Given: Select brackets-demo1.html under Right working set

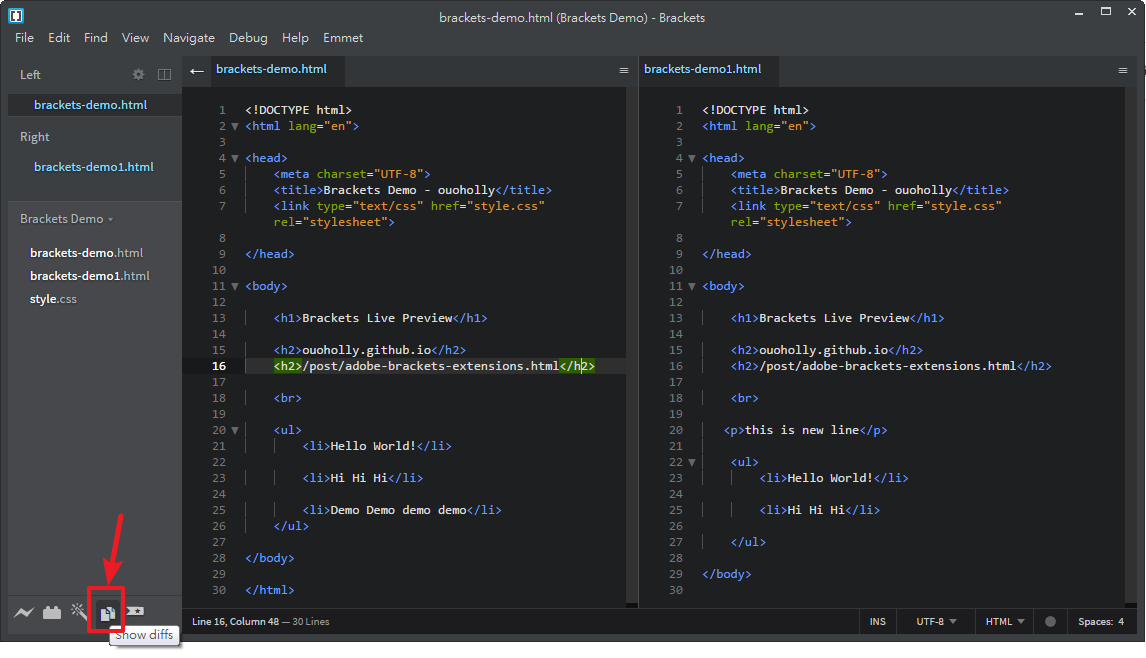Looking at the screenshot, I should 93,167.
